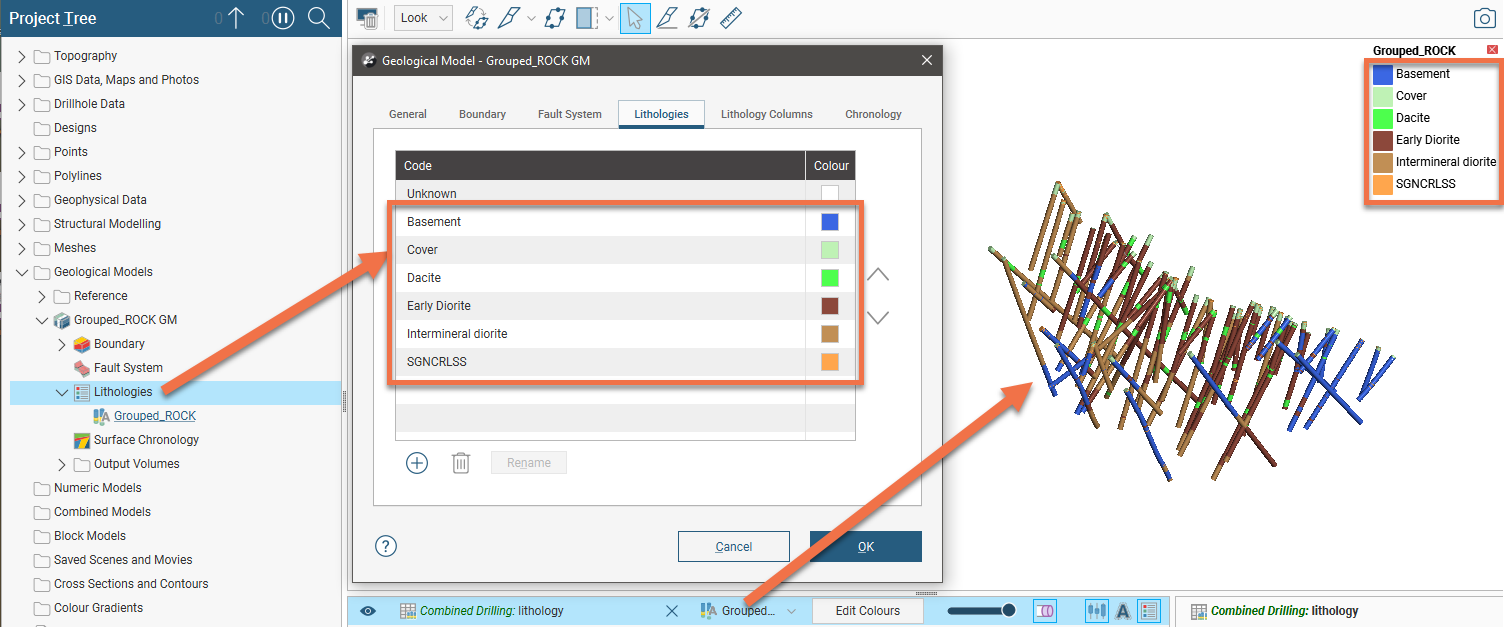Screen dimensions: 1504x627
Task: Select the Intermineral diorite row
Action: click(625, 334)
